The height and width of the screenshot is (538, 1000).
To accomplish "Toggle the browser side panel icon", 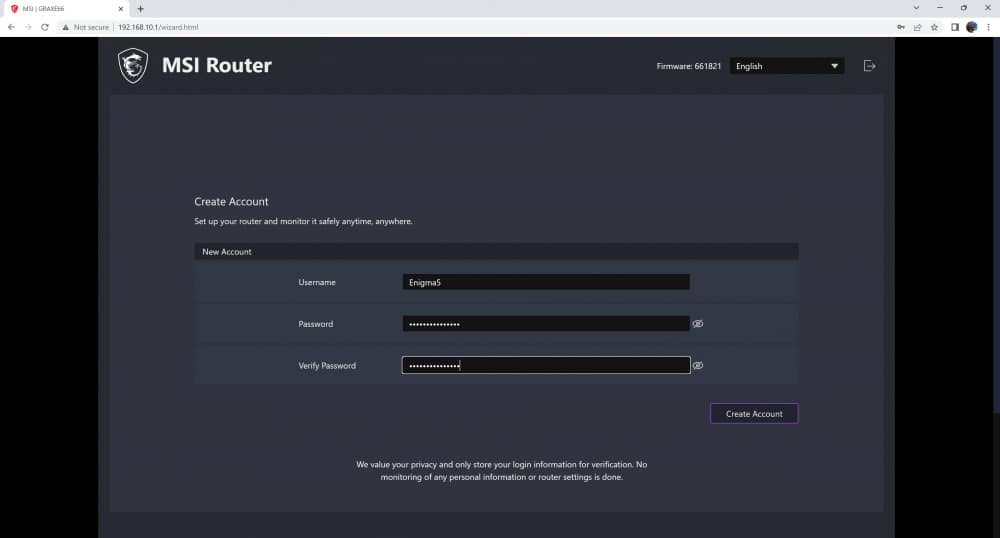I will (x=955, y=27).
